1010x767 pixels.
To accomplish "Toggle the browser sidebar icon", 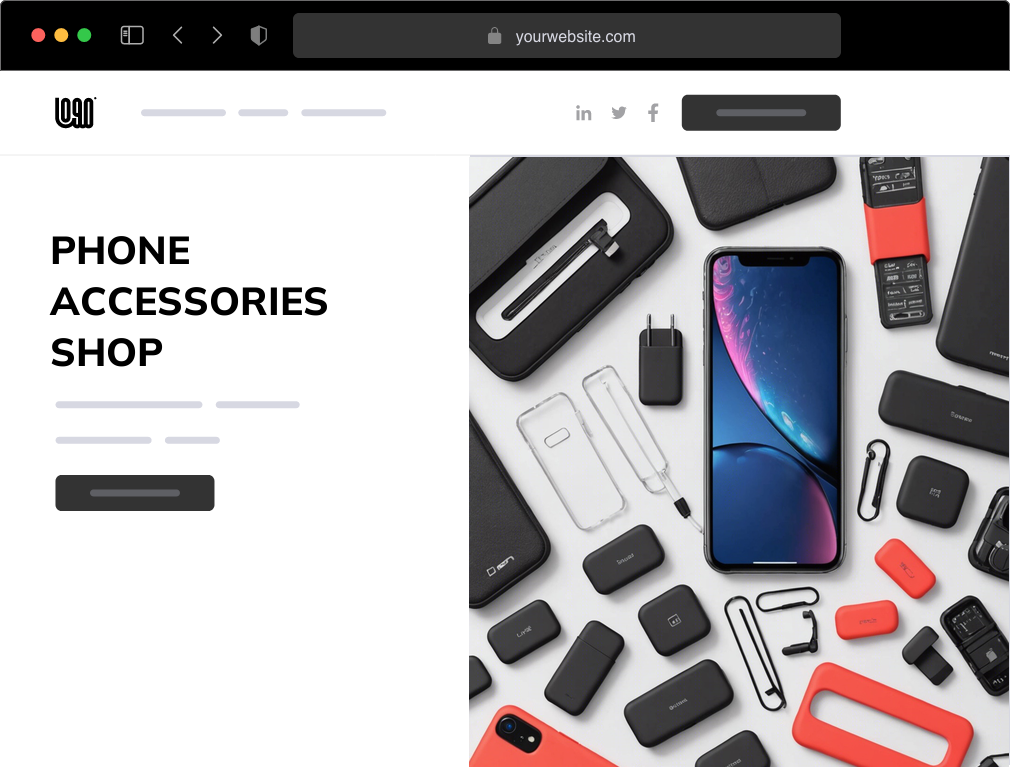I will pyautogui.click(x=132, y=35).
